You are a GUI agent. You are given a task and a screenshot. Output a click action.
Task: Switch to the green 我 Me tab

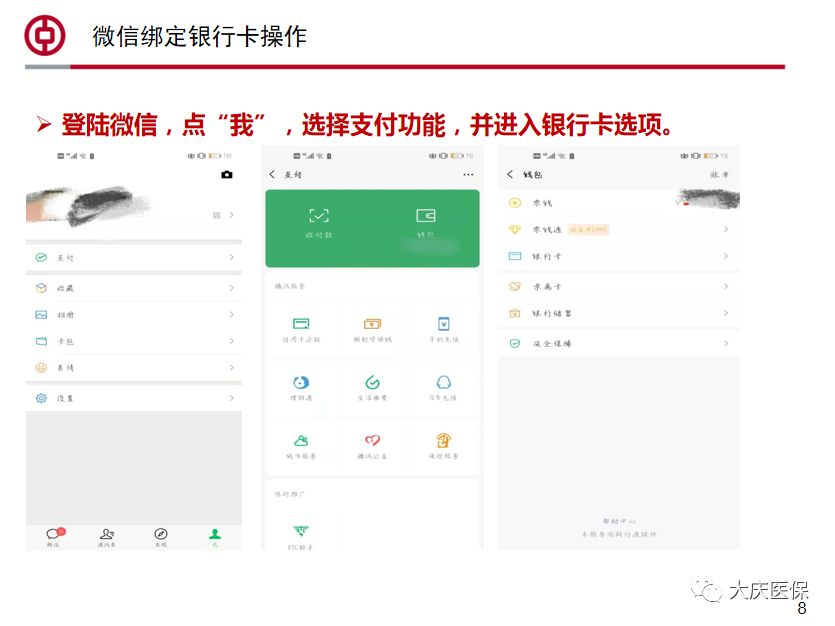[x=215, y=537]
